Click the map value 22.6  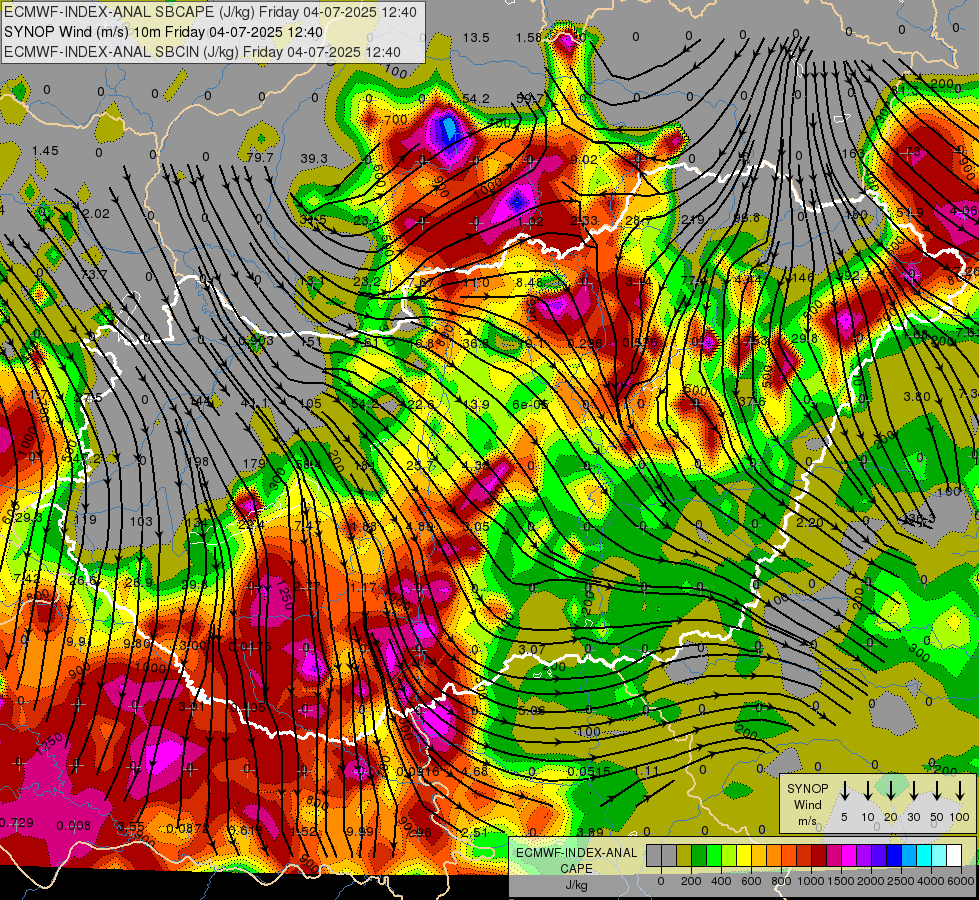click(x=421, y=405)
